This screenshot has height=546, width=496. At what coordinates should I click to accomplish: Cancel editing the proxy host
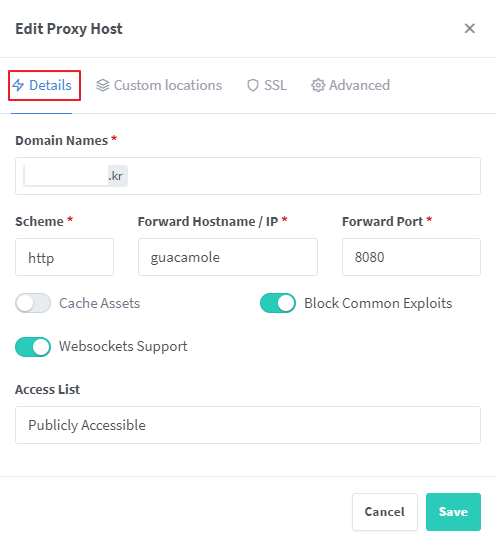tap(385, 512)
